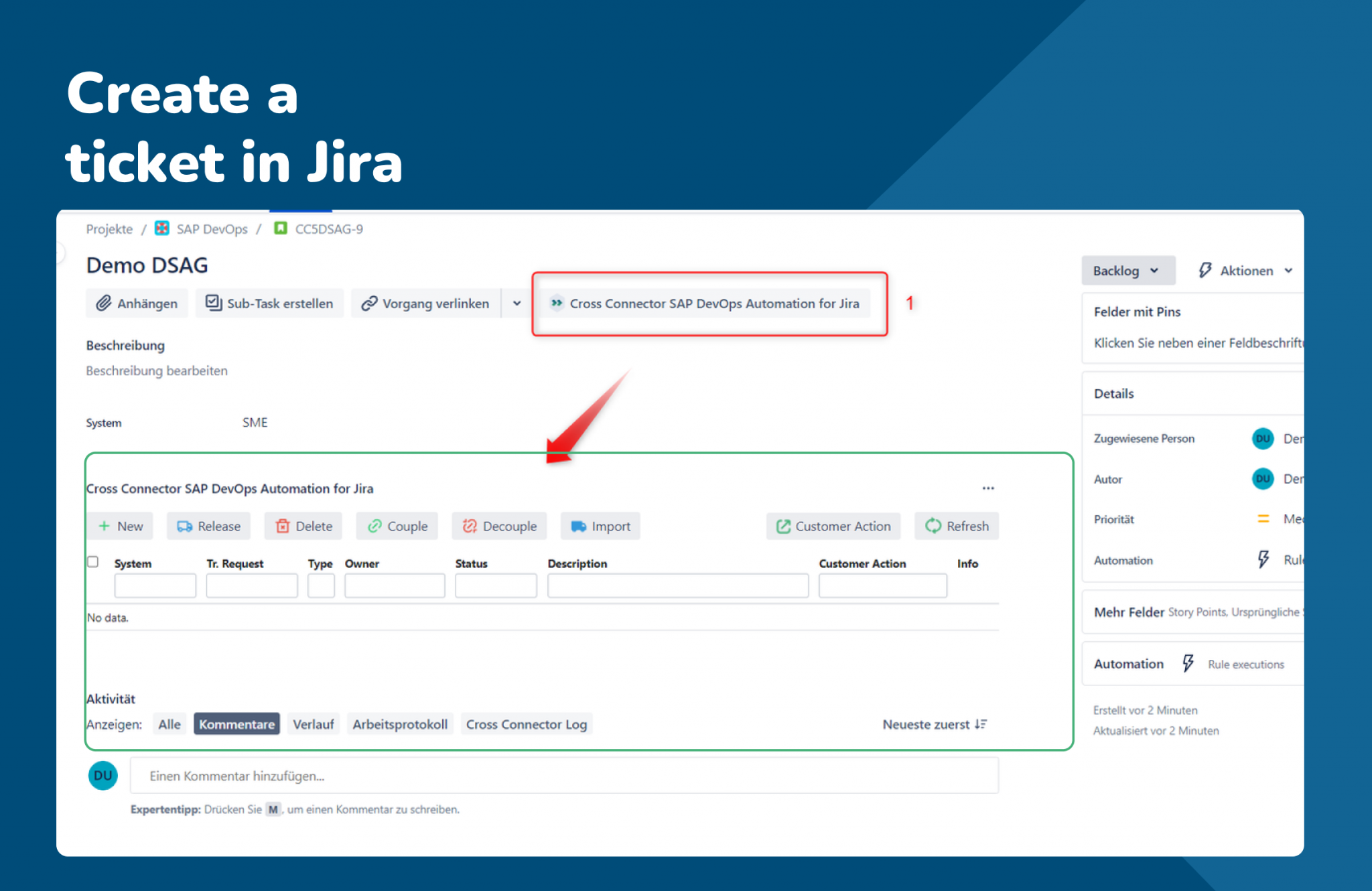Screen dimensions: 1372x891
Task: Click the Status column header
Action: [471, 564]
